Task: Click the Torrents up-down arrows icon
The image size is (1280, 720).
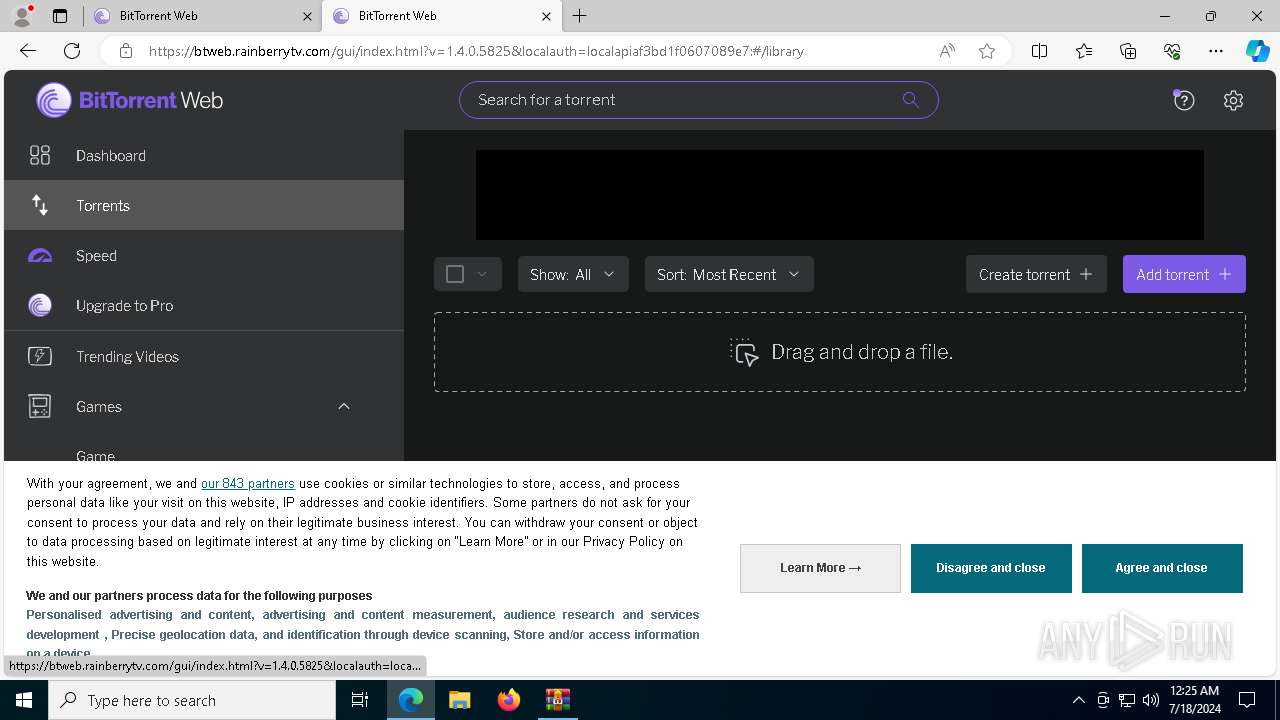Action: coord(40,205)
